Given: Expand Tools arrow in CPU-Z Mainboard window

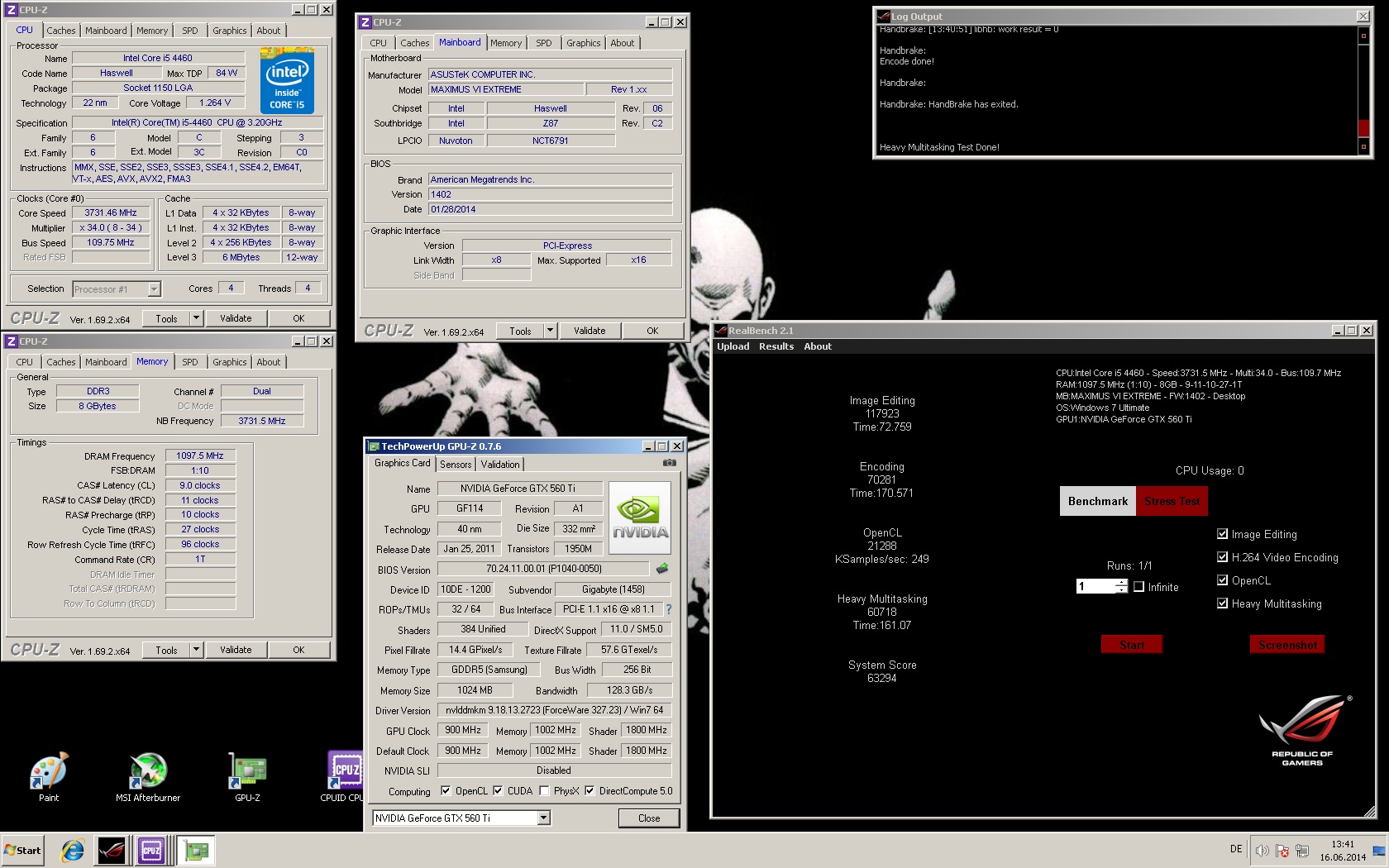Looking at the screenshot, I should [550, 331].
